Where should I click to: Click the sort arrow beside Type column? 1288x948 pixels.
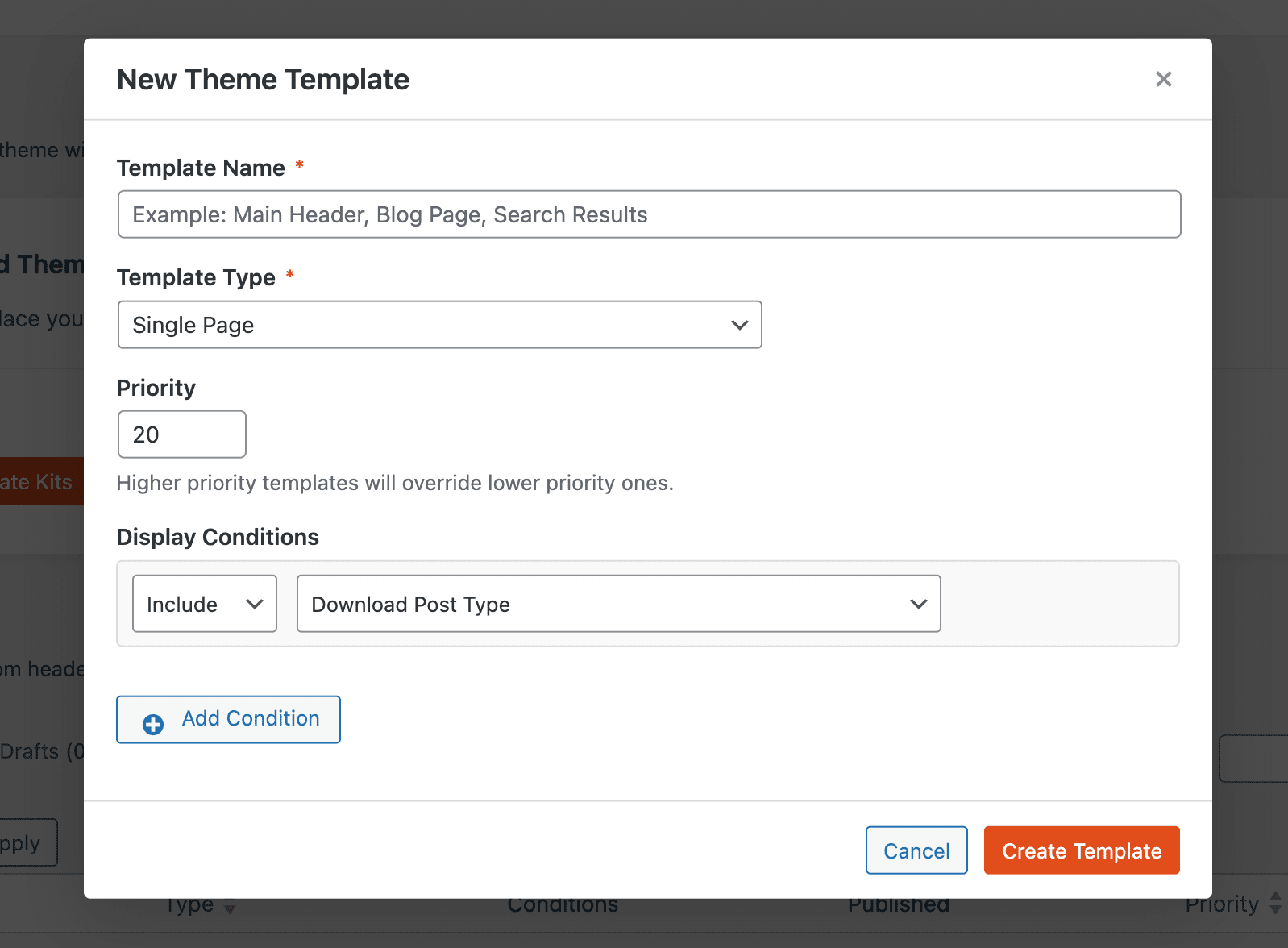[x=230, y=908]
